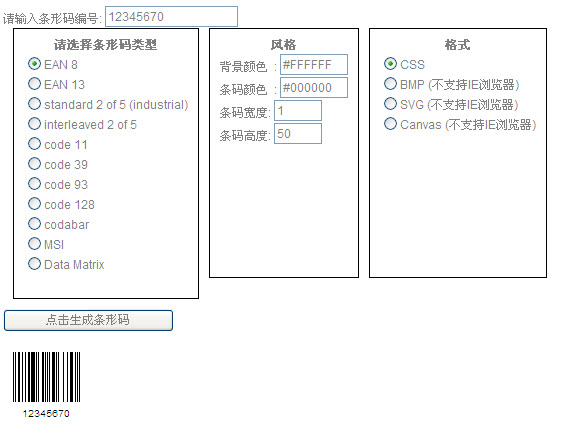Choose interleaved 2 of 5 type
Viewport: 564px width, 433px height.
coord(35,124)
